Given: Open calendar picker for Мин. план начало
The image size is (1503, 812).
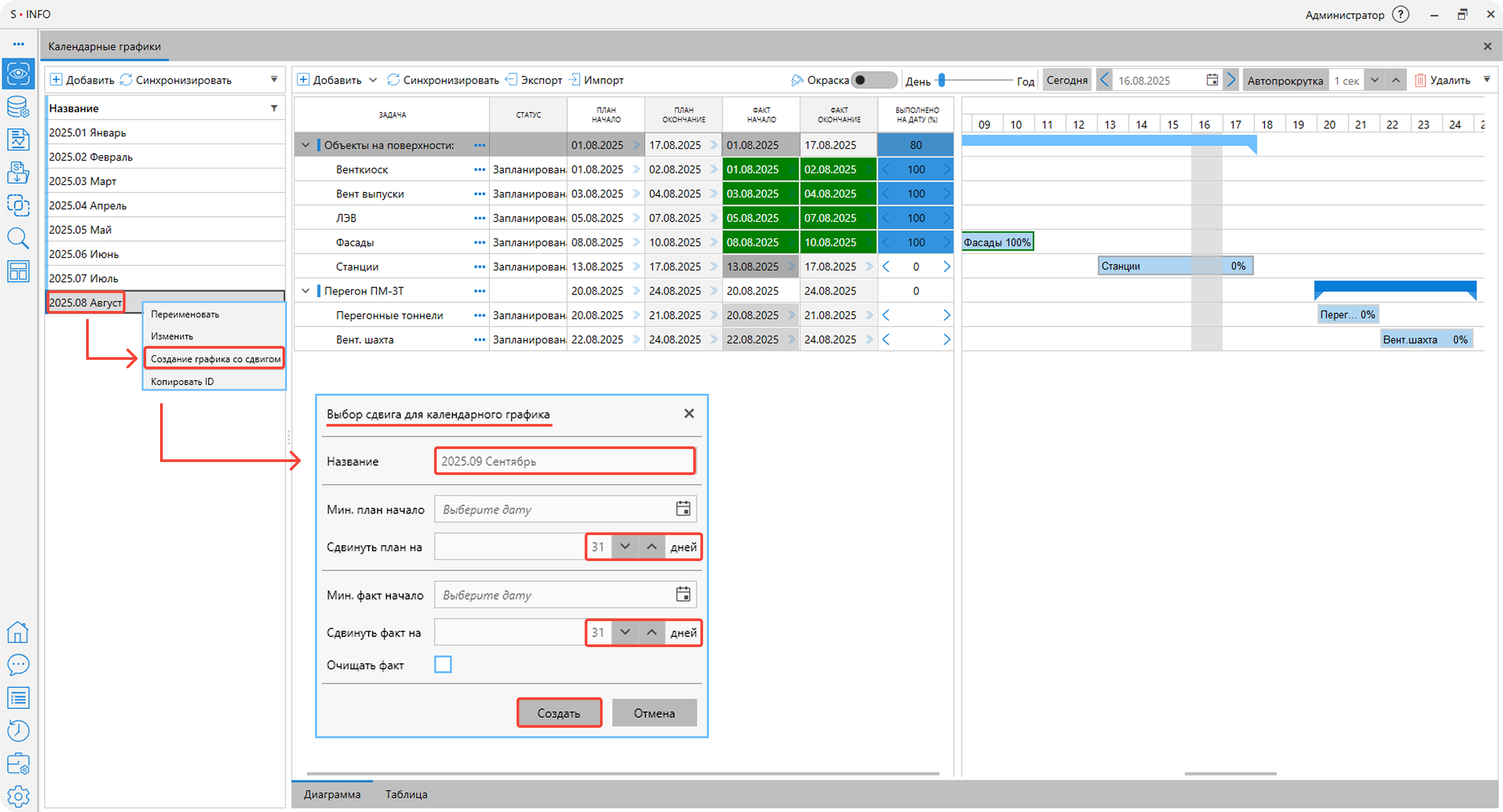Looking at the screenshot, I should pyautogui.click(x=682, y=509).
